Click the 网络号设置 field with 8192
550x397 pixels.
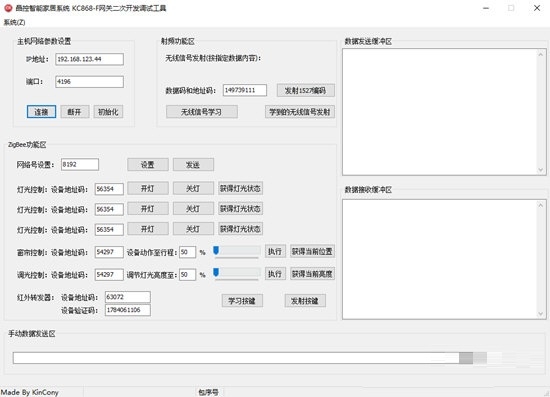(x=80, y=164)
